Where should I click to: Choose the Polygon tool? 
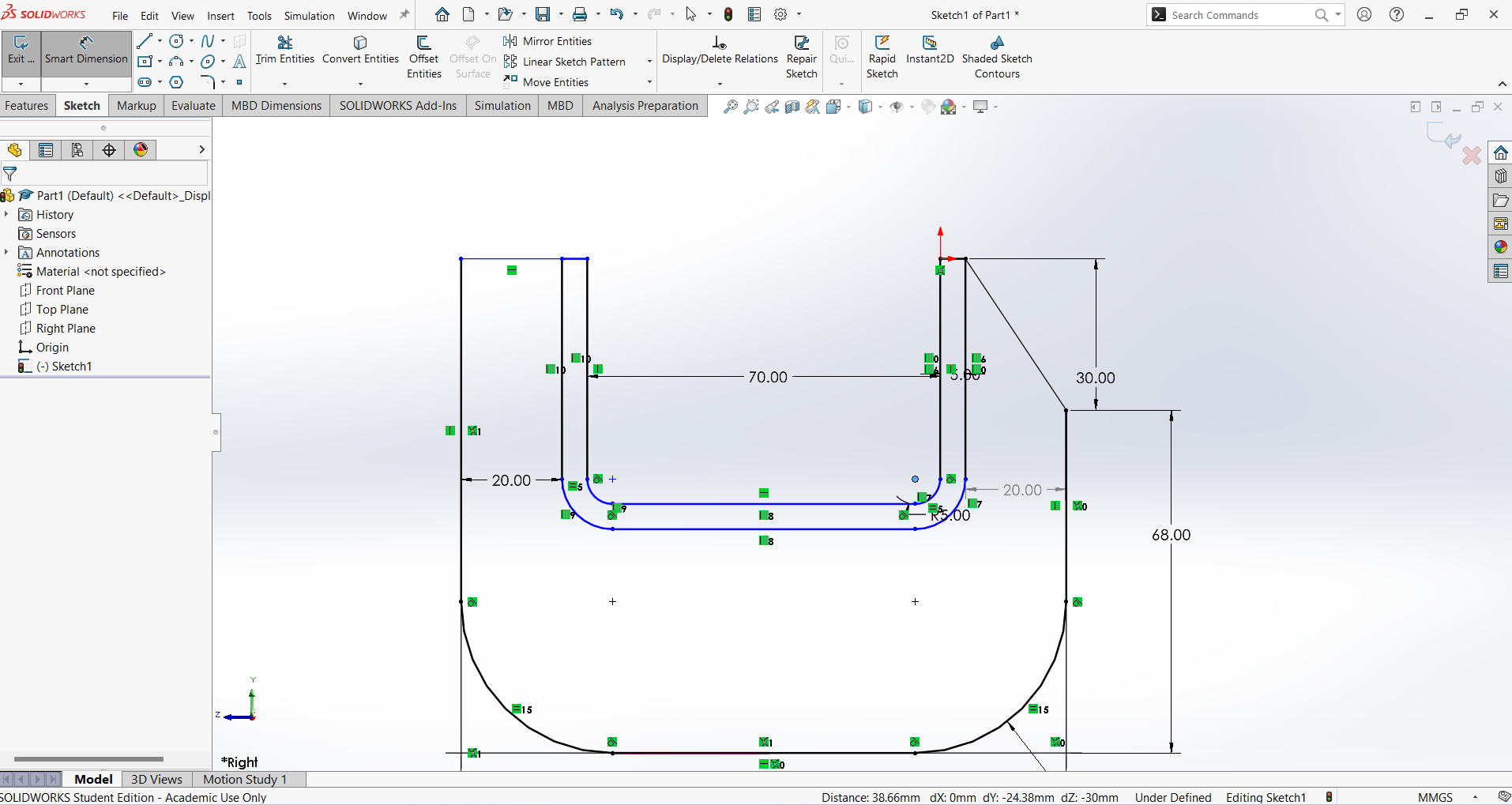[177, 82]
